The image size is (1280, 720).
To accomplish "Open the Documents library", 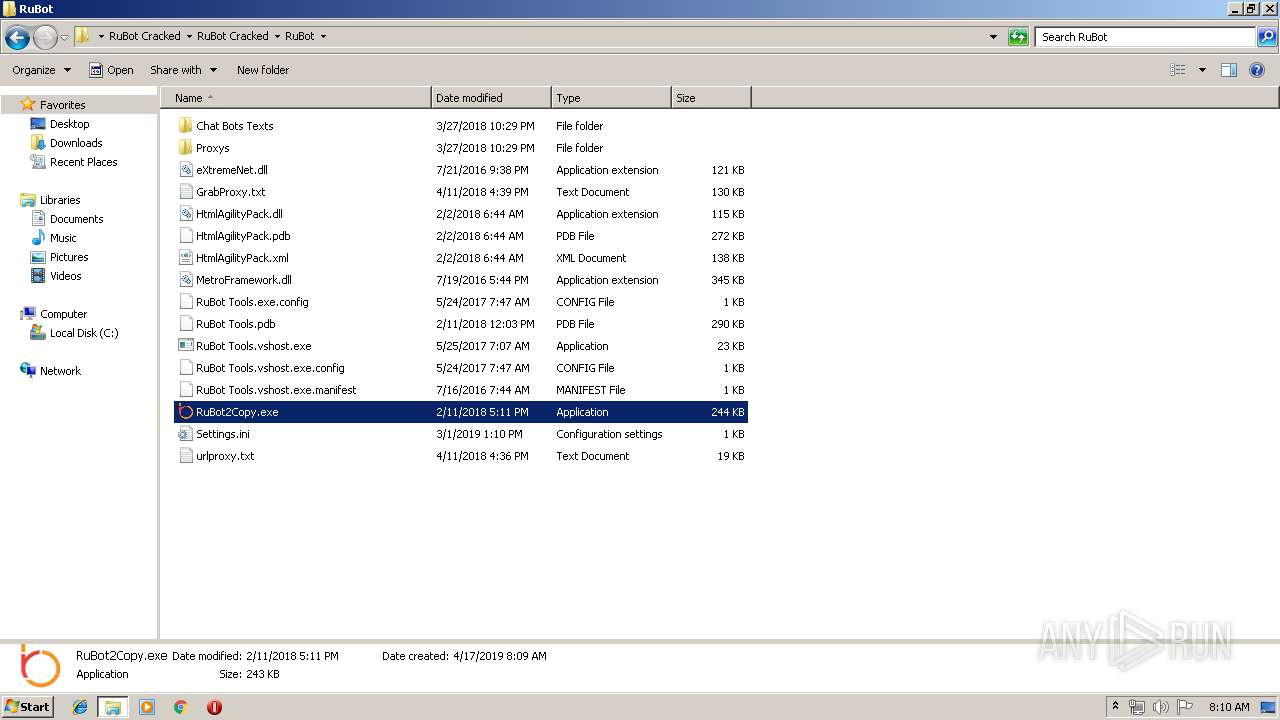I will point(76,219).
